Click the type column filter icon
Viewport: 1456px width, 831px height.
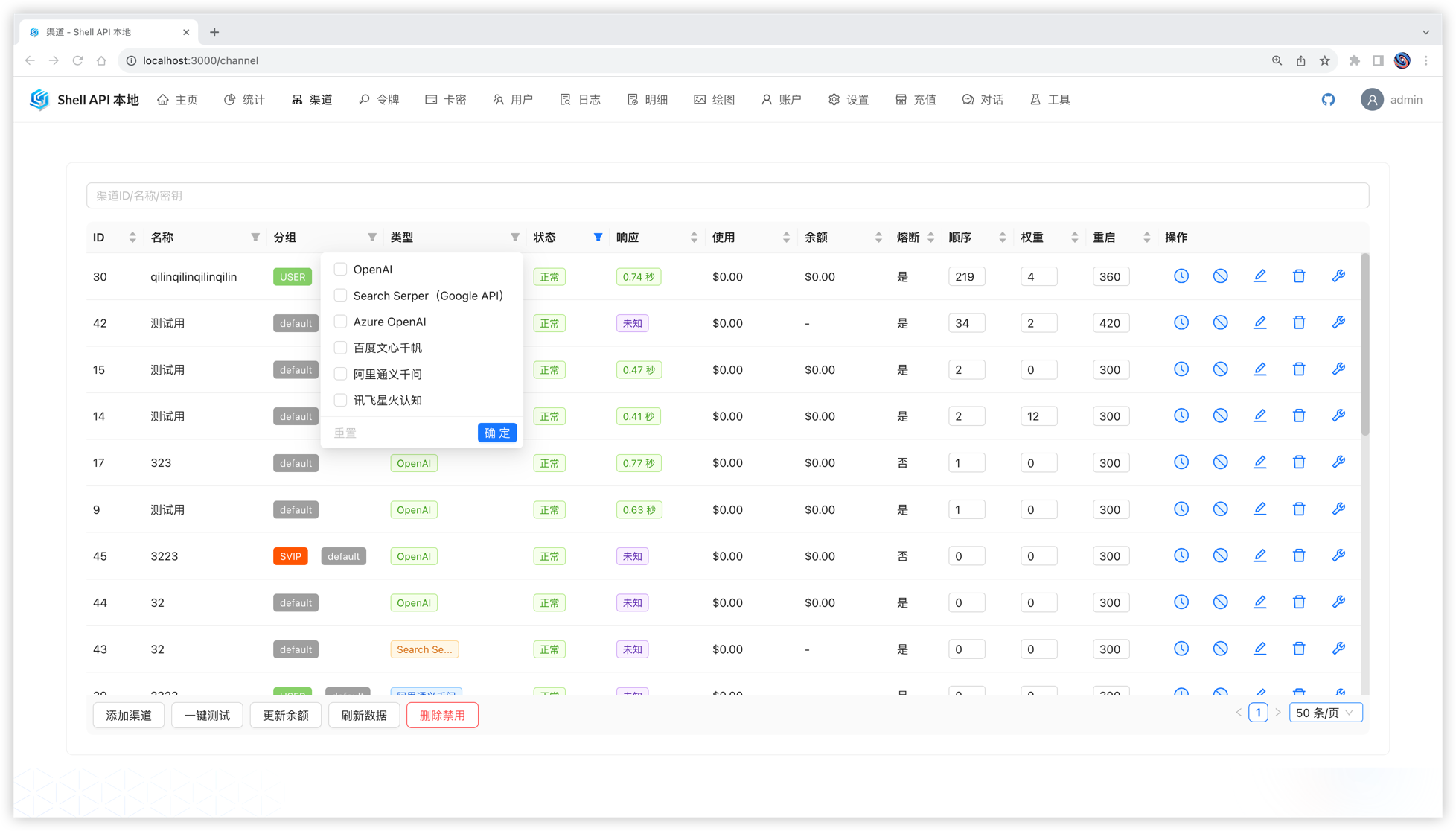point(514,238)
